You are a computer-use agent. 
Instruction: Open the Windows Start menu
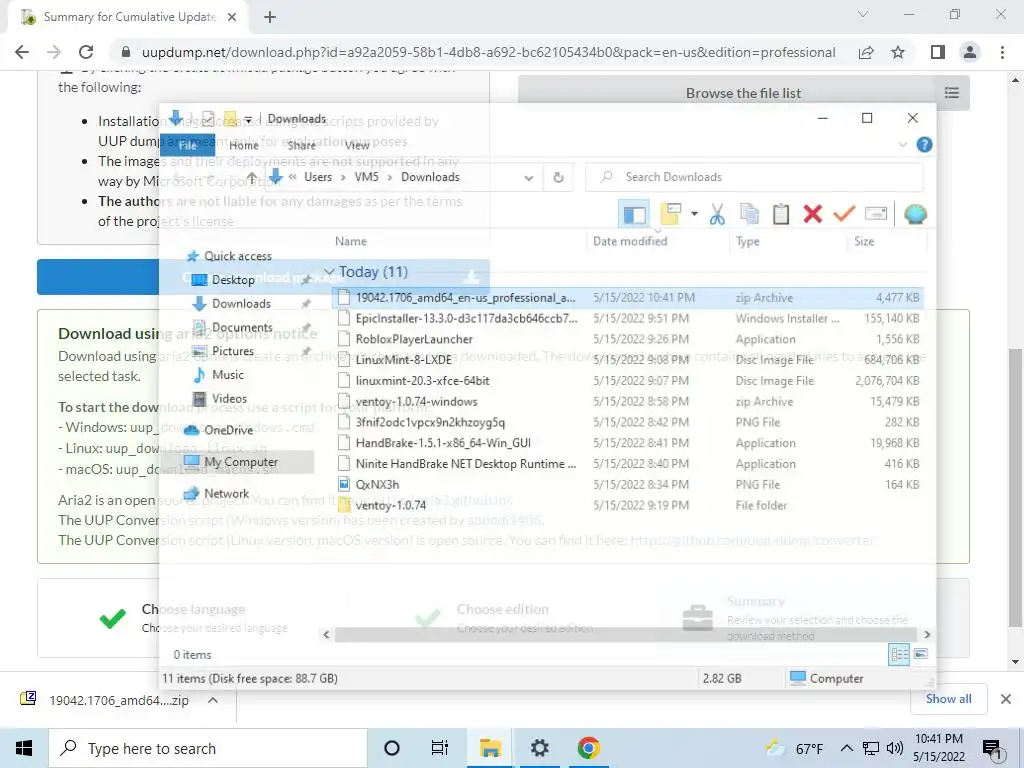pyautogui.click(x=24, y=748)
